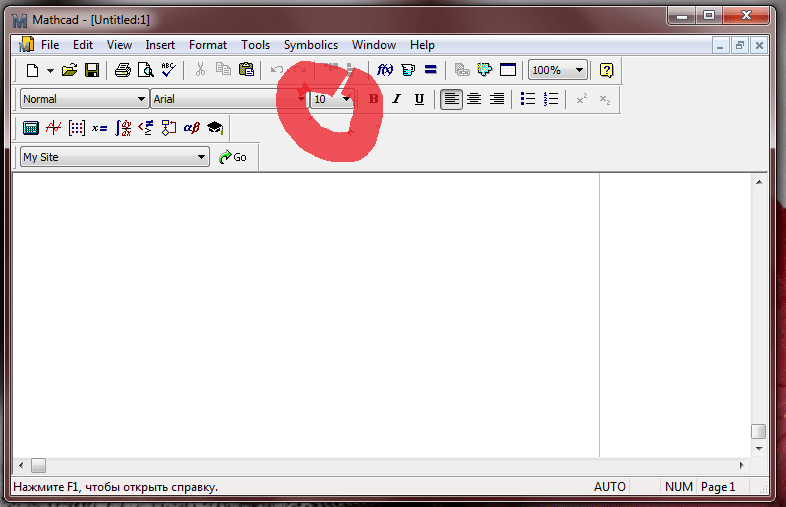Open the Symbolic Keyword graduation cap icon
786x507 pixels.
215,128
